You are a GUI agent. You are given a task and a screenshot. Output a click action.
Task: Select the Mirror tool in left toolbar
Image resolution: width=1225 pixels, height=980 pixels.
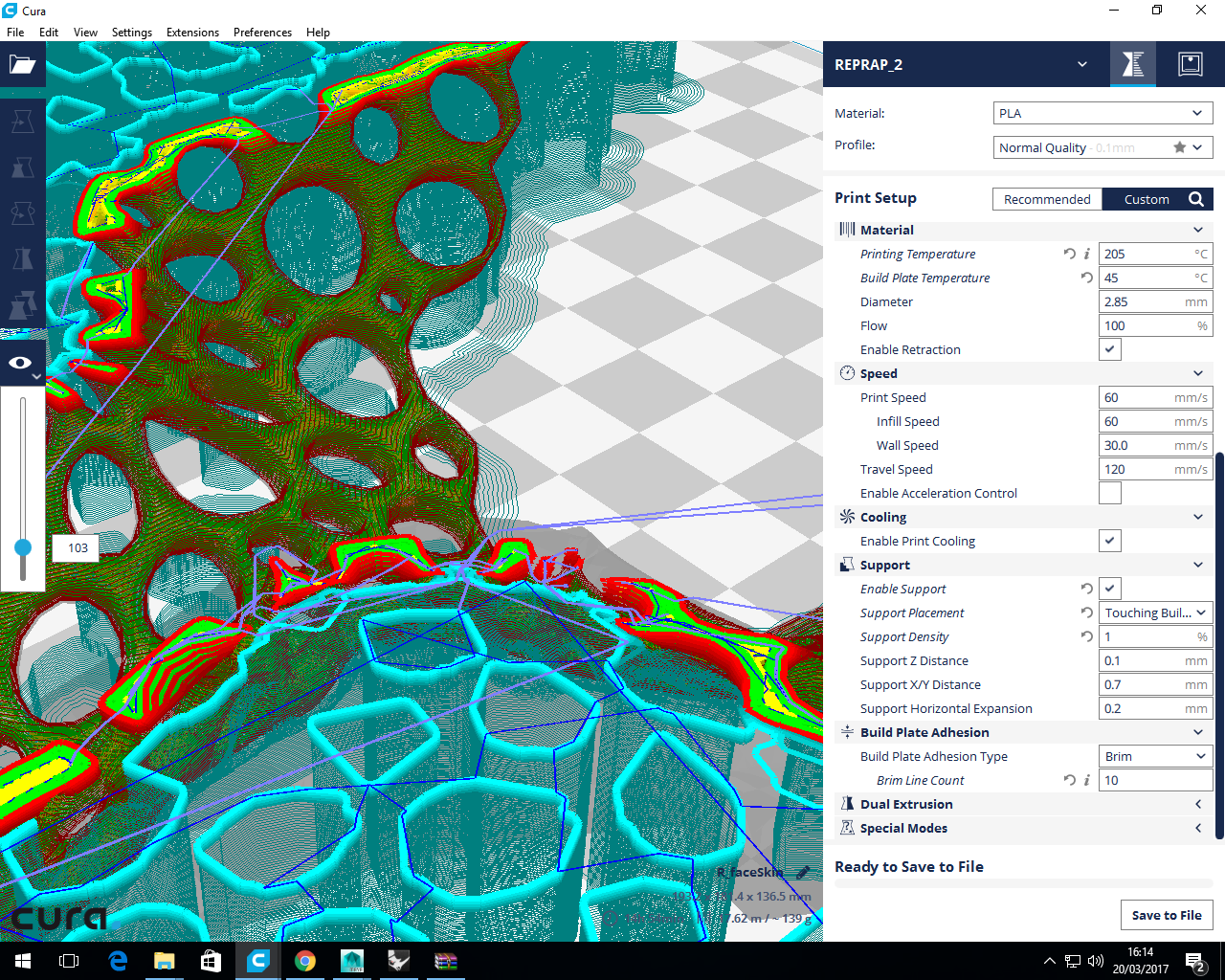tap(22, 259)
